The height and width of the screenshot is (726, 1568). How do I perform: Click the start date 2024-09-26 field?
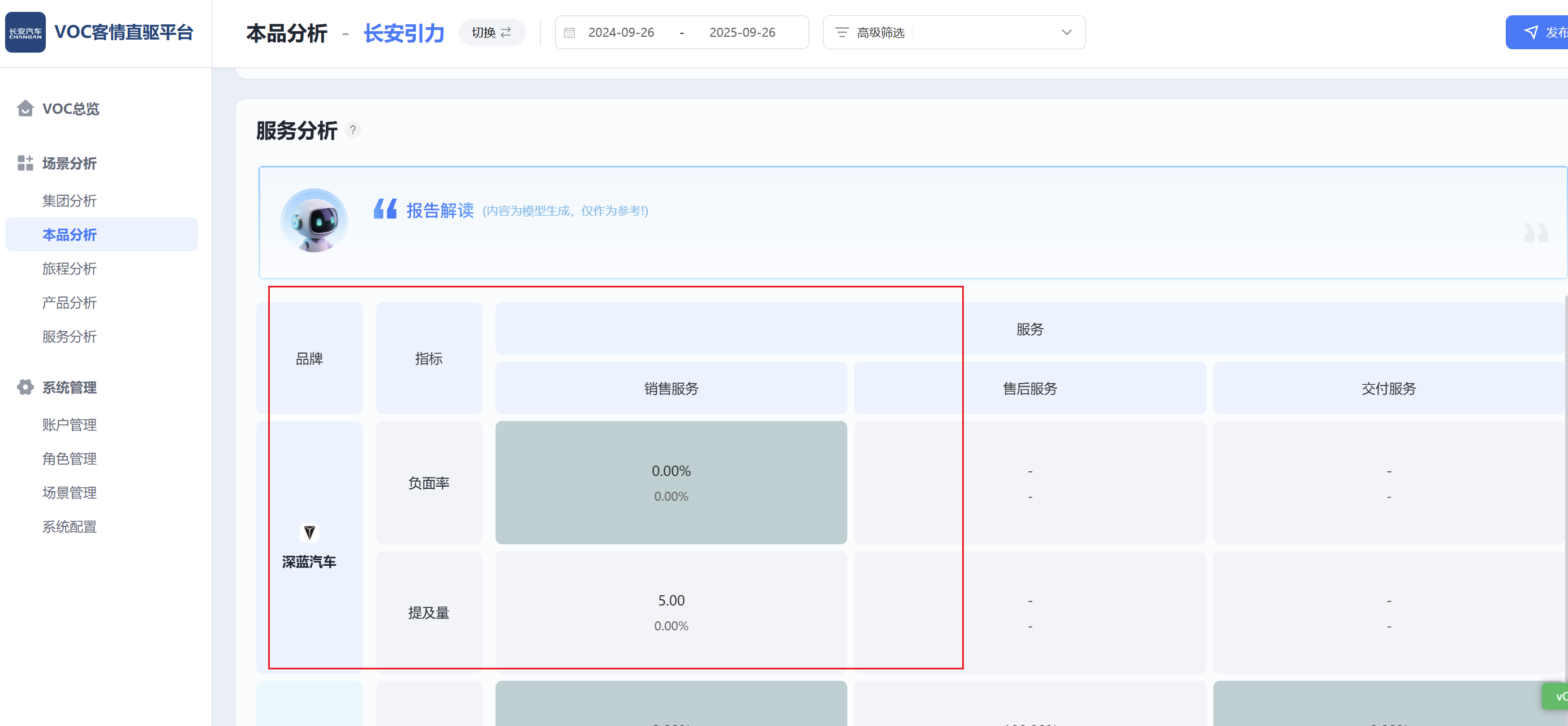(621, 33)
